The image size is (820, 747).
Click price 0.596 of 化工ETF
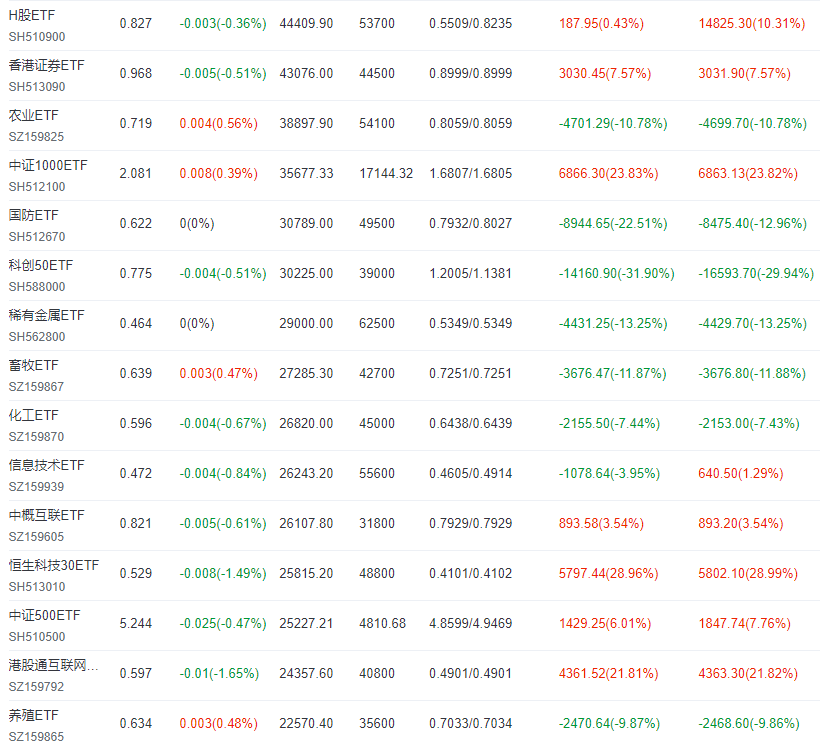point(135,423)
